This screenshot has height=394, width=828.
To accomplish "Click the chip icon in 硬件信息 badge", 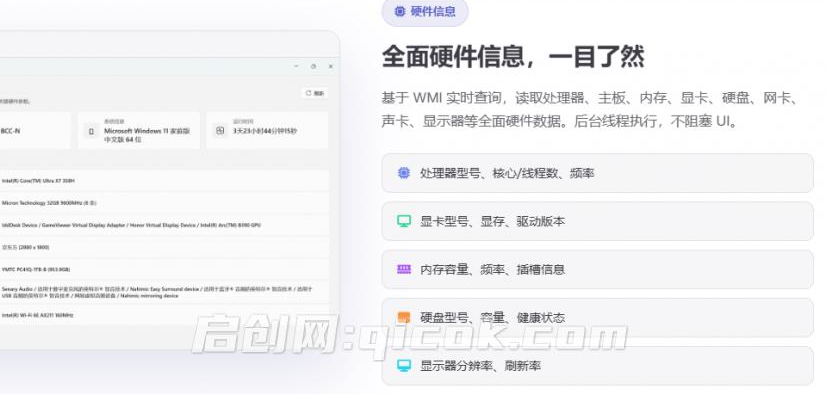I will pos(400,11).
